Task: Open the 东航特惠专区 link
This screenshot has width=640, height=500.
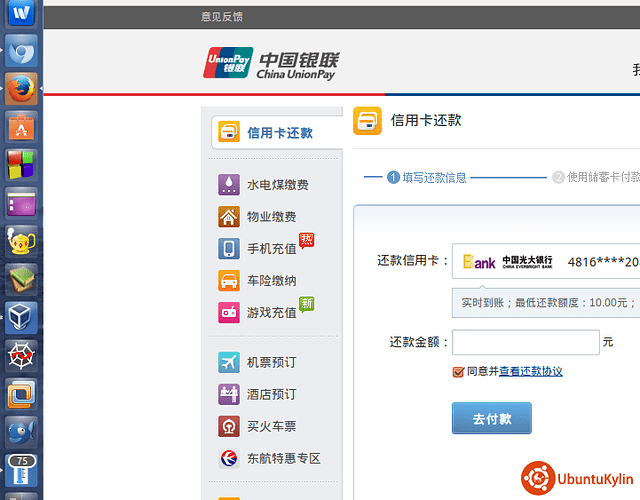Action: (284, 458)
